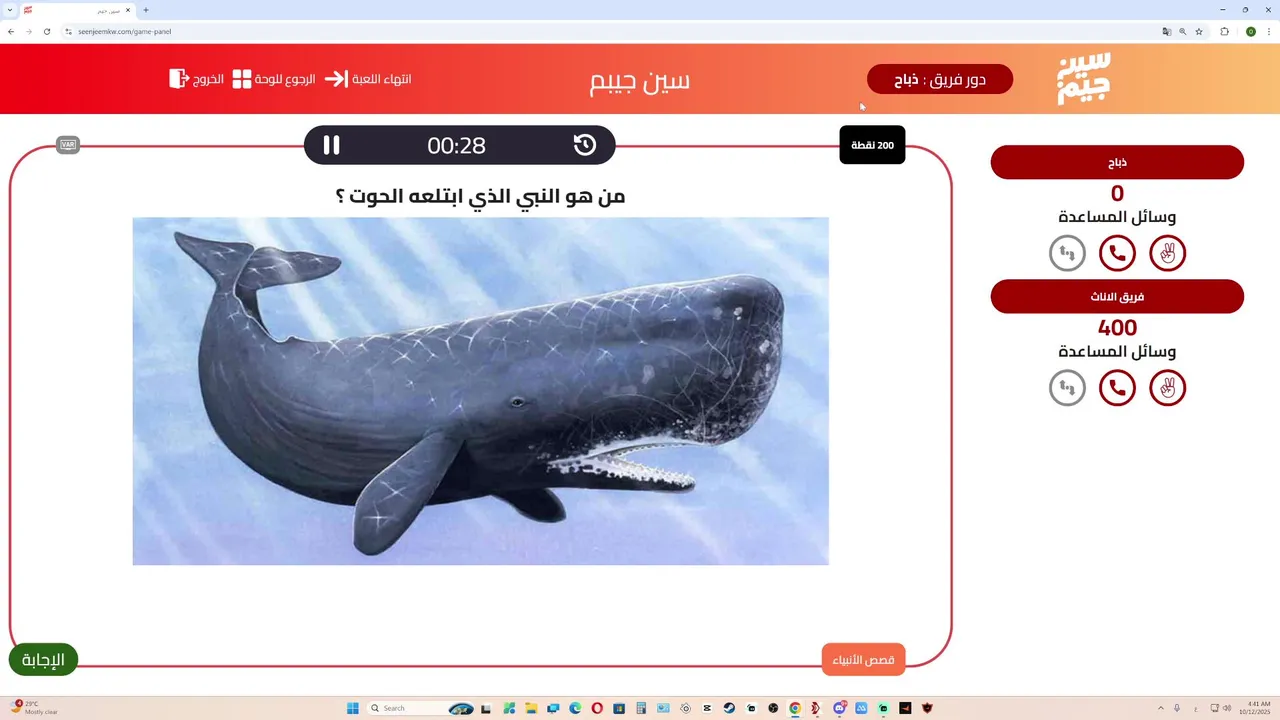The width and height of the screenshot is (1280, 720).
Task: Open a new browser tab
Action: coord(146,10)
